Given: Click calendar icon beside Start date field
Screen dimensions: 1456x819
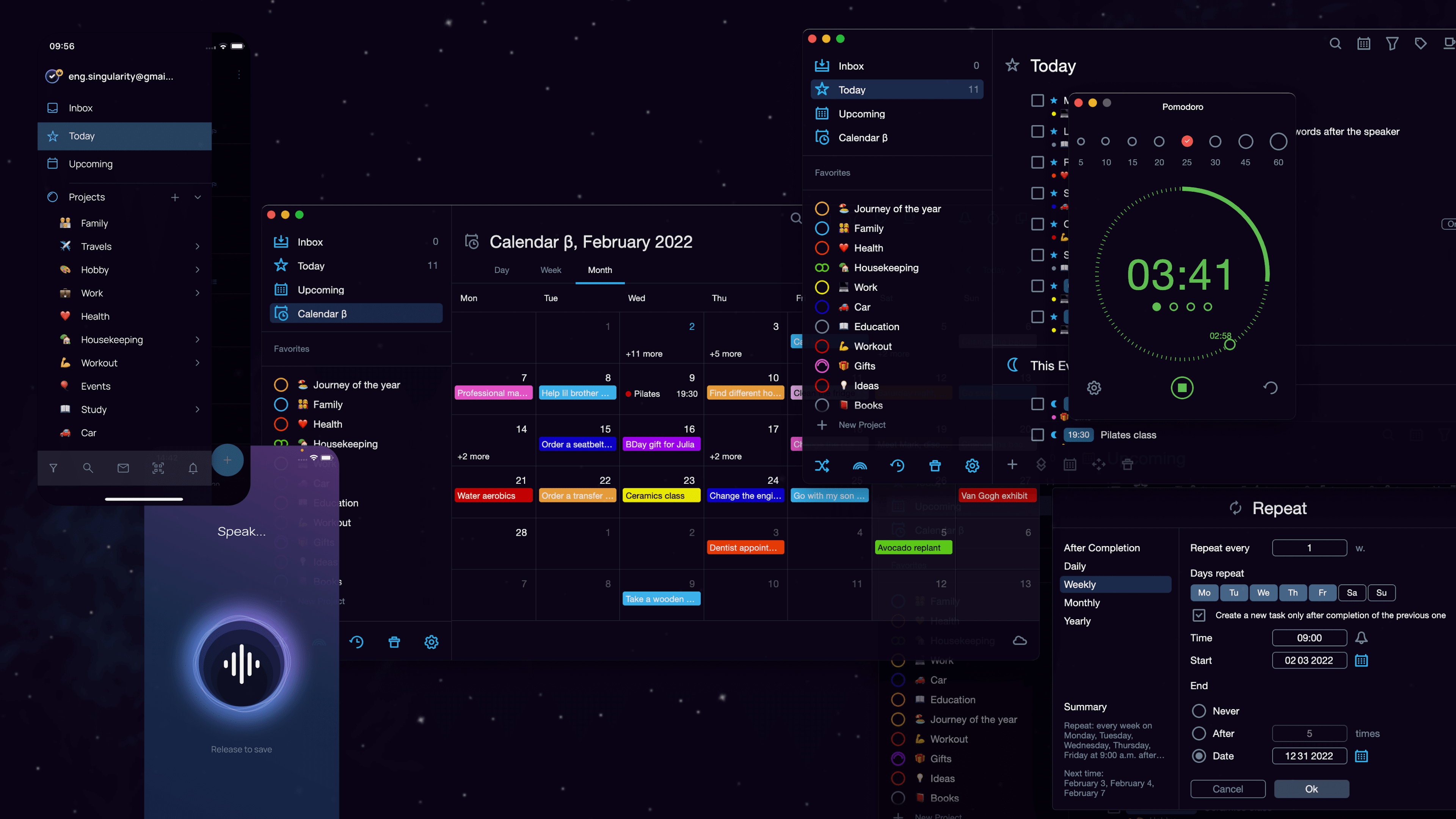Looking at the screenshot, I should [1361, 660].
